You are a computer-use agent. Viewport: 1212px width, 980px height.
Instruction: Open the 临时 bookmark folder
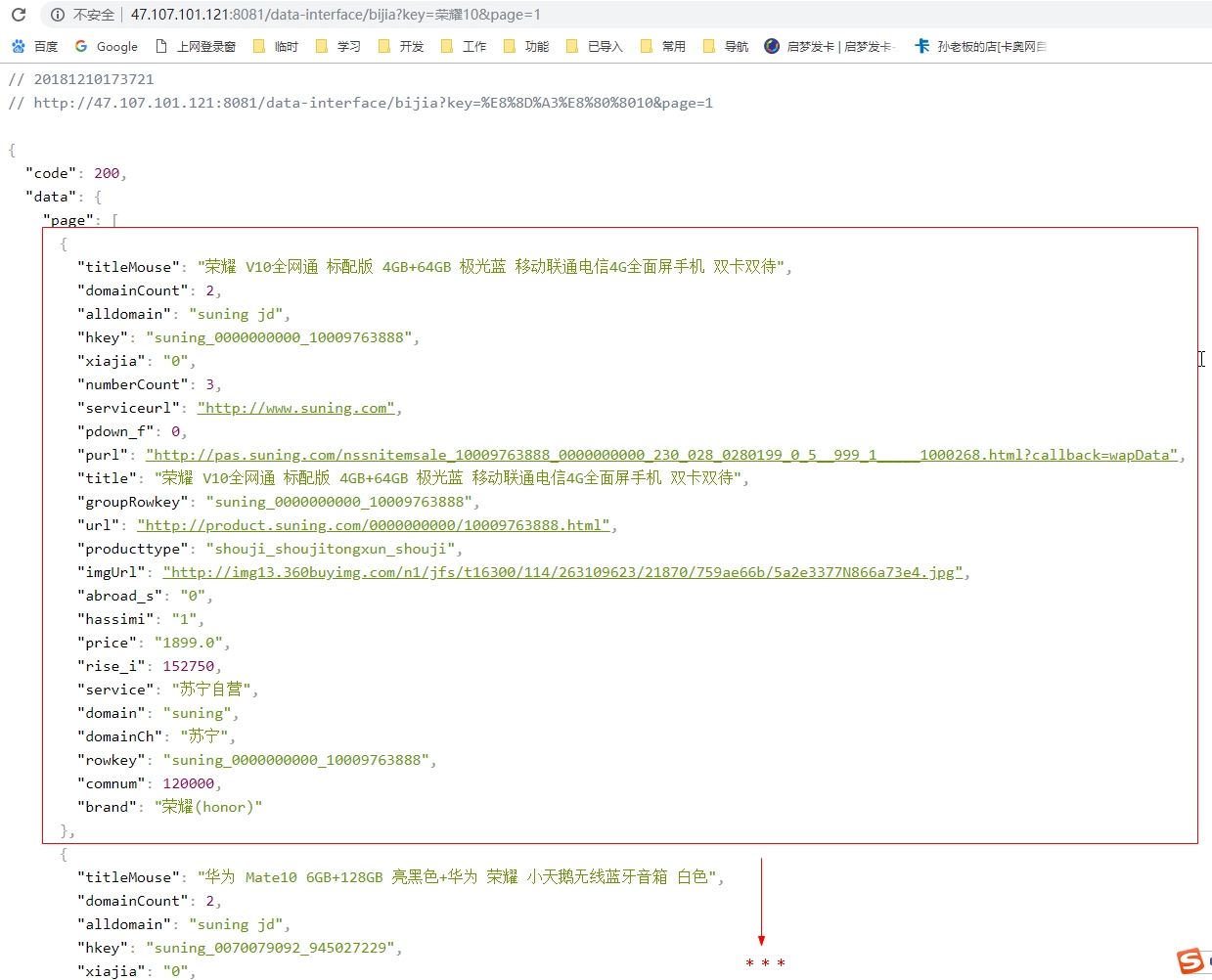pyautogui.click(x=275, y=46)
